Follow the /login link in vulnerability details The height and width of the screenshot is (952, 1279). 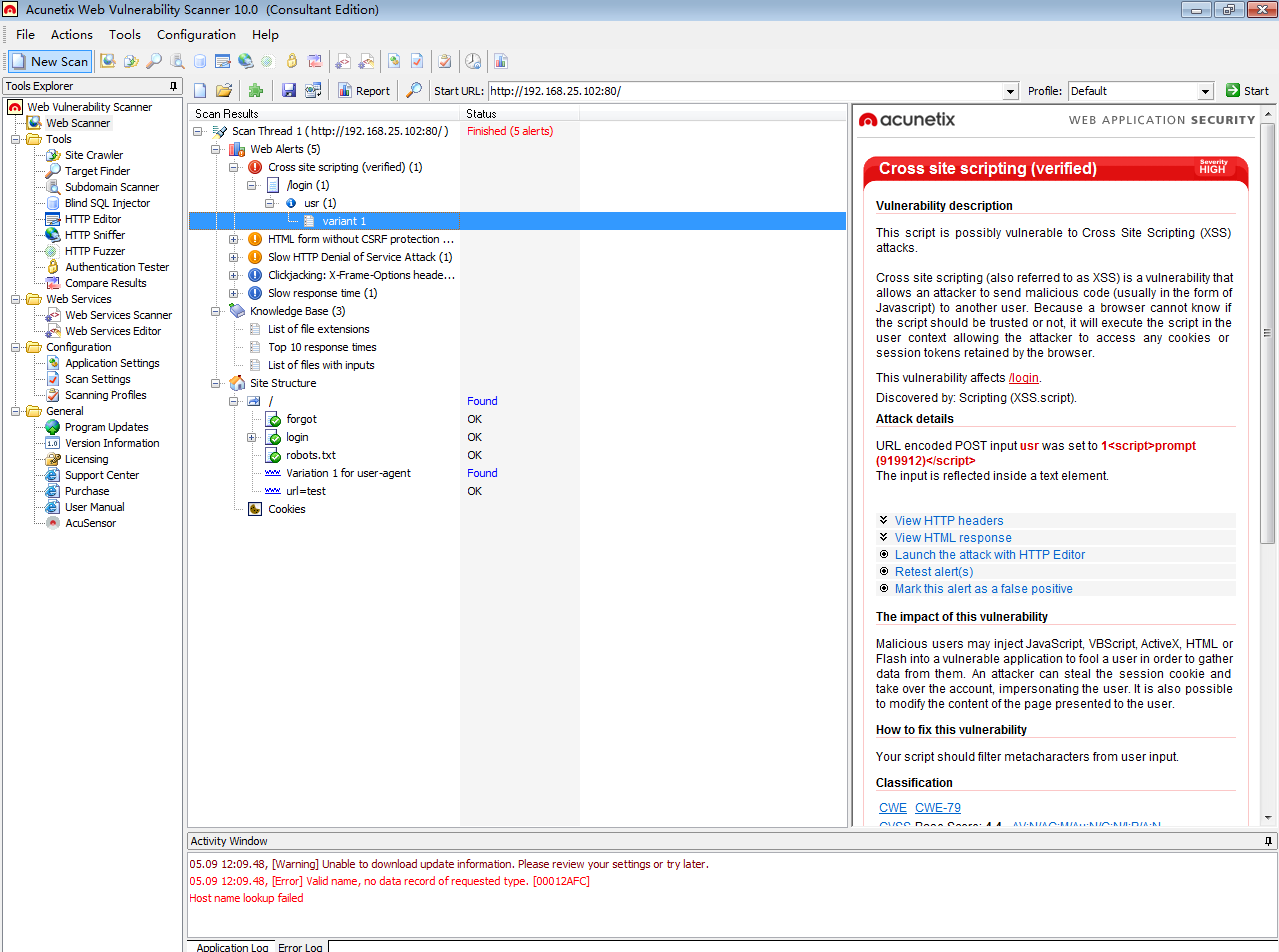tap(1024, 378)
